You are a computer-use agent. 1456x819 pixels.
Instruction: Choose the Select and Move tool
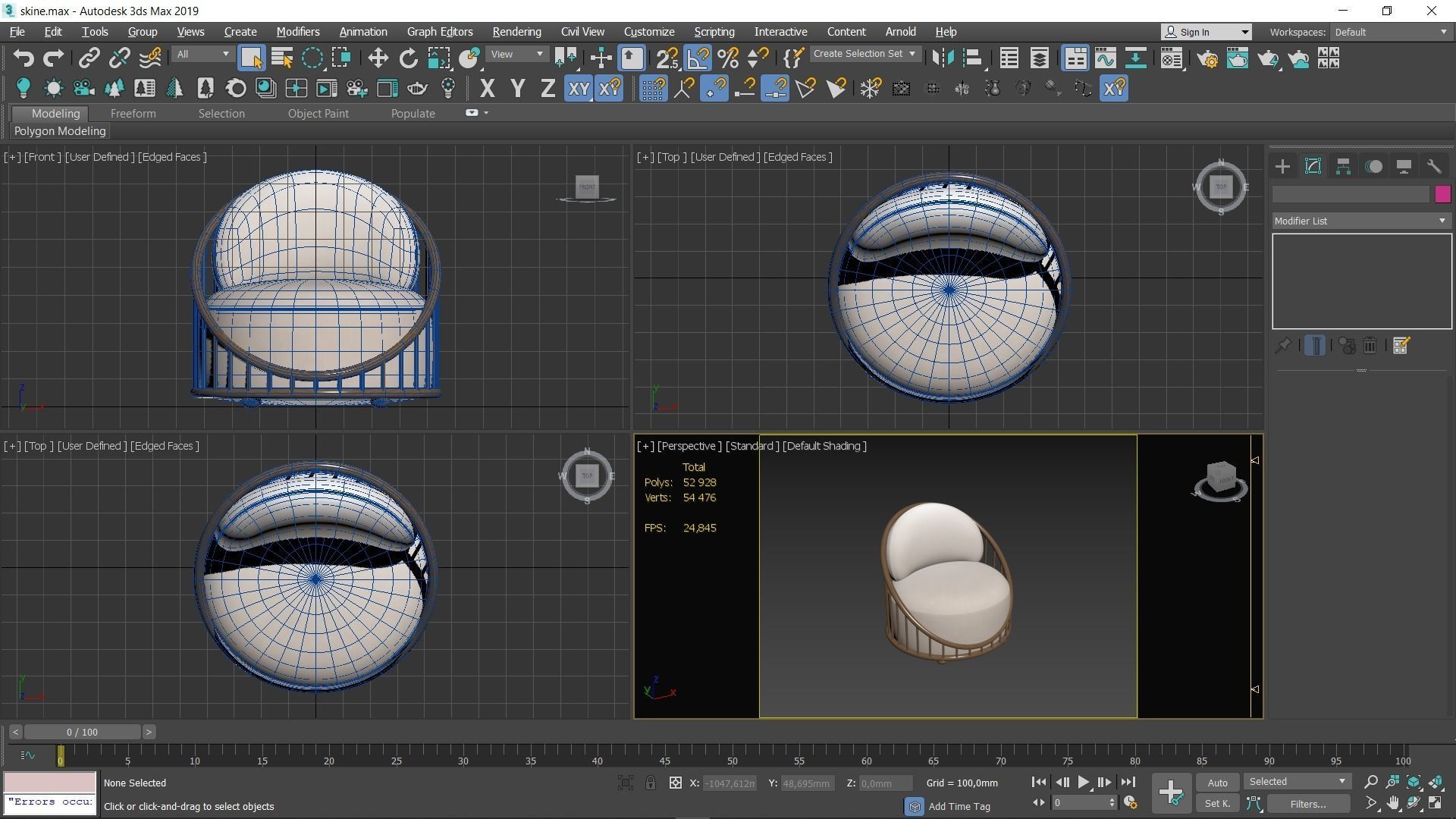click(x=378, y=58)
